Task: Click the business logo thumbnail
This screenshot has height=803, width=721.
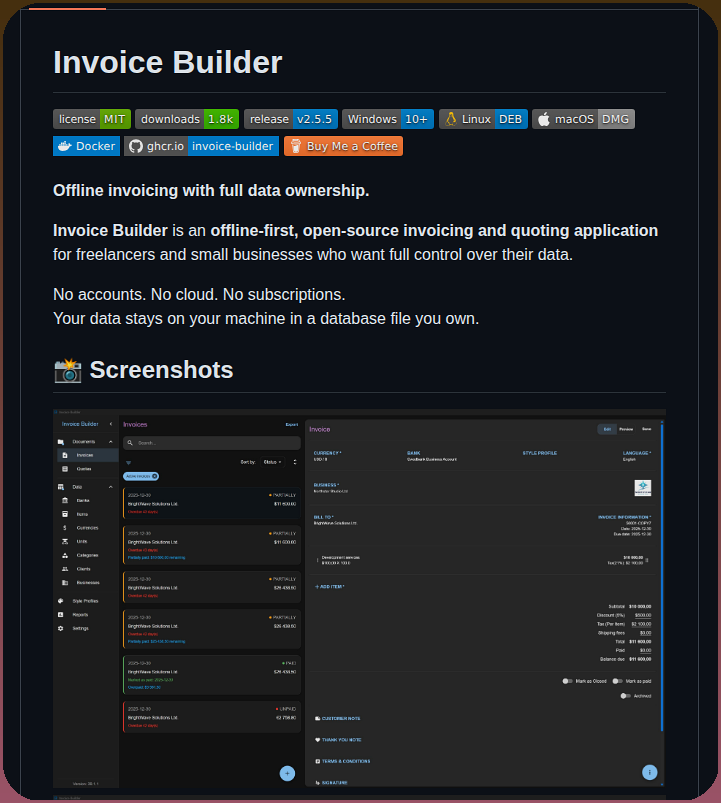Action: [643, 488]
